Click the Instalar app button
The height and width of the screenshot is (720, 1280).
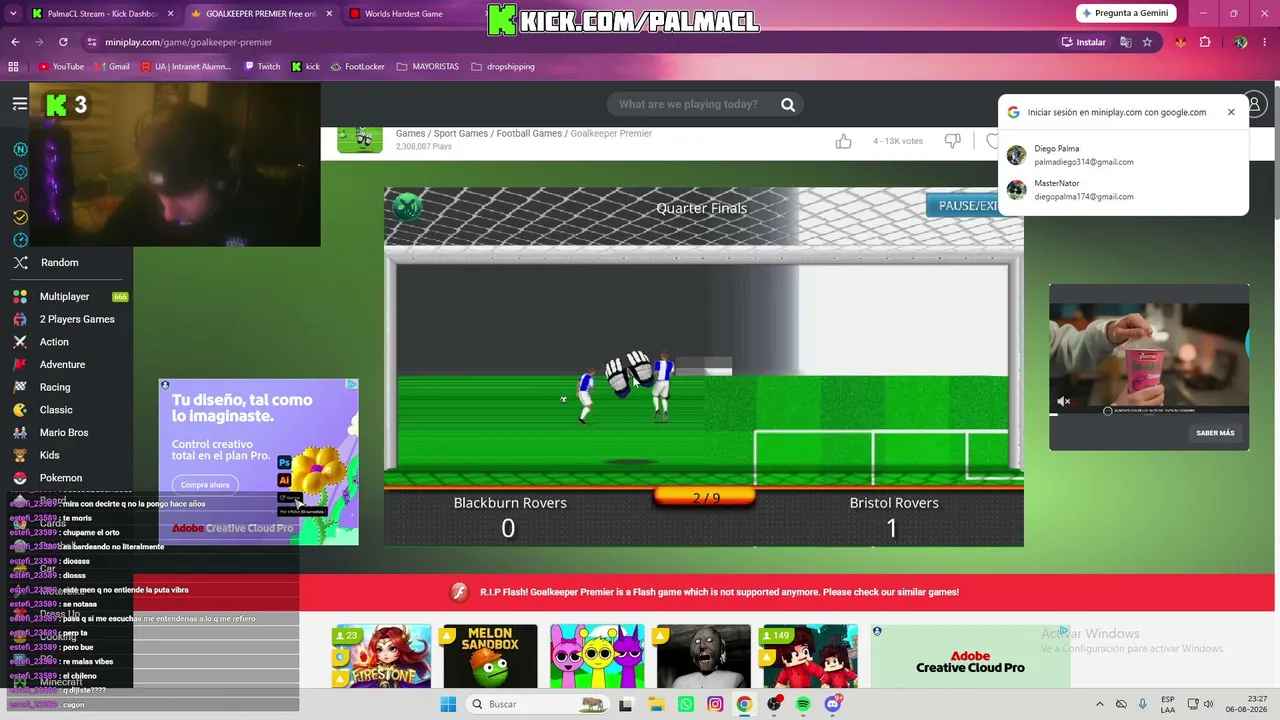coord(1084,42)
